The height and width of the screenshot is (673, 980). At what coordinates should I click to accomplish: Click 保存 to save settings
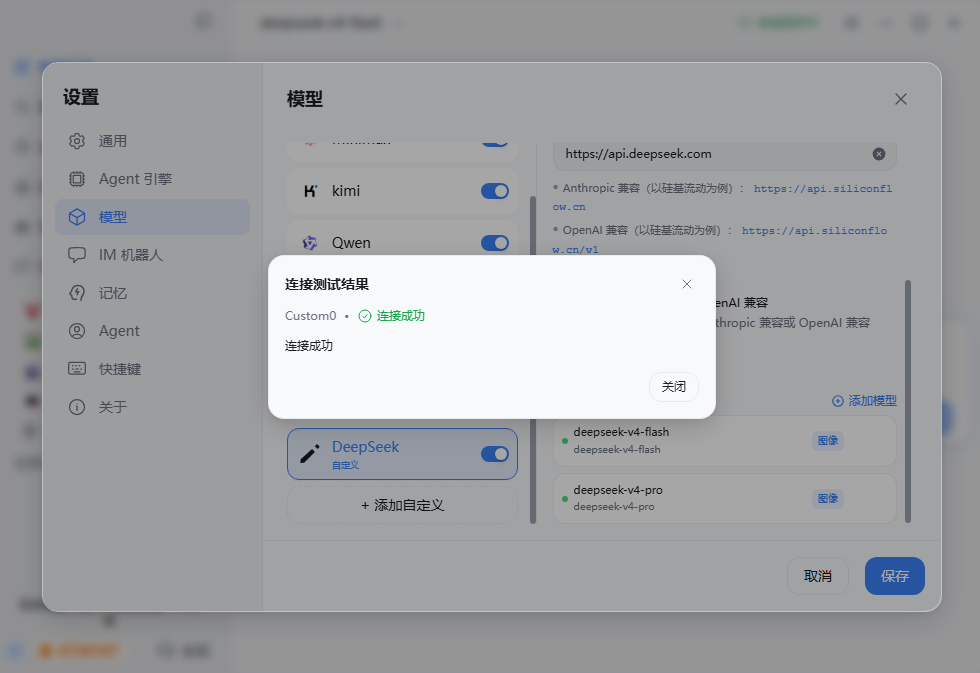coord(895,576)
